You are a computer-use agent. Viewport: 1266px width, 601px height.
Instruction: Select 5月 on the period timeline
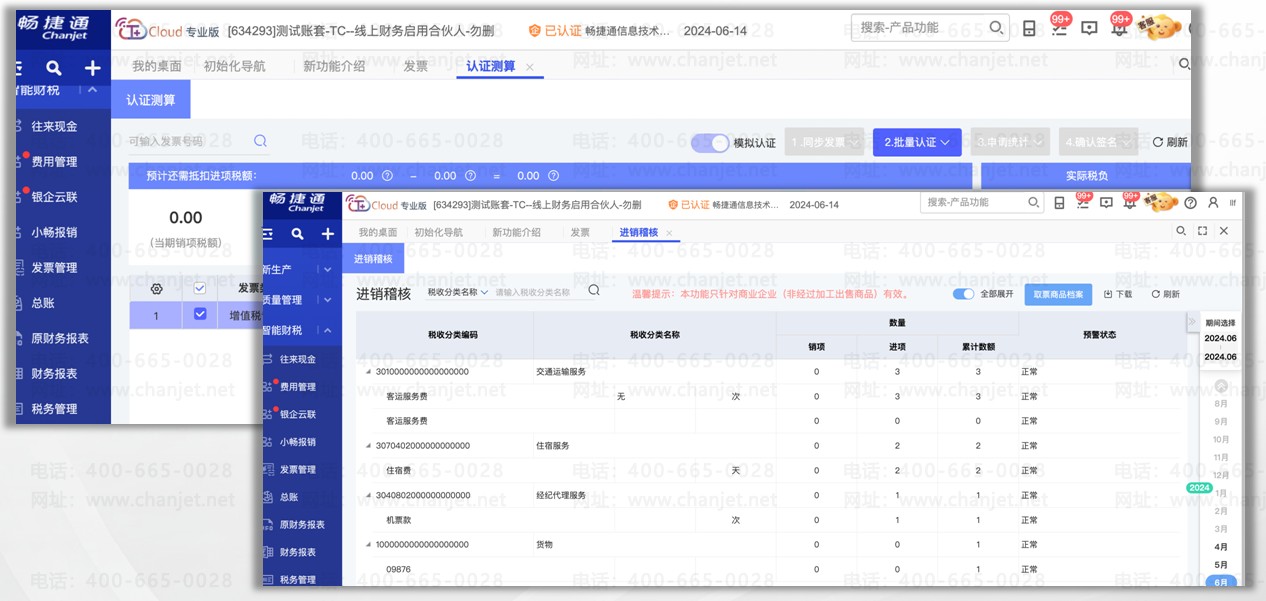tap(1221, 565)
